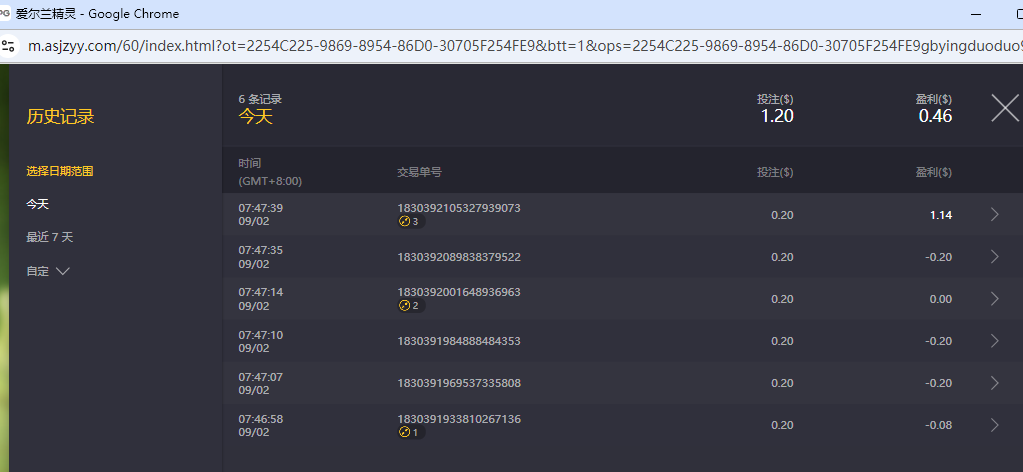This screenshot has height=472, width=1023.
Task: Click the 历史记录 panel title
Action: 60,117
